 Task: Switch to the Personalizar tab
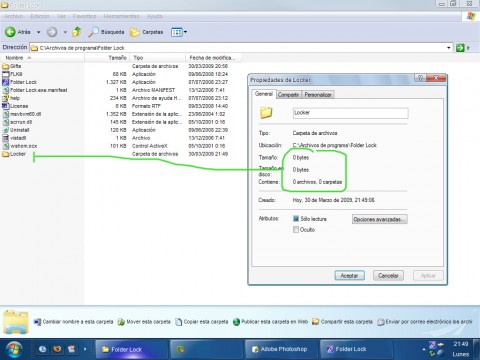pyautogui.click(x=318, y=95)
